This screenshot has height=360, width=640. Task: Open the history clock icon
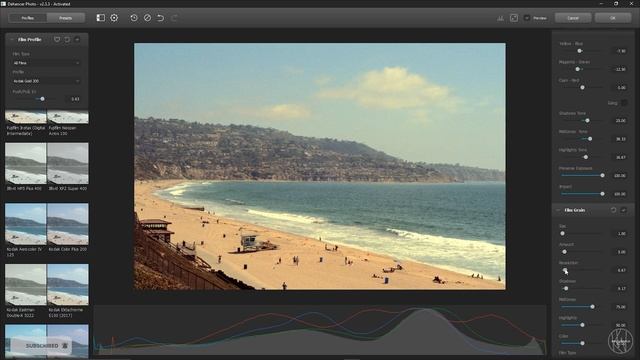(x=134, y=18)
